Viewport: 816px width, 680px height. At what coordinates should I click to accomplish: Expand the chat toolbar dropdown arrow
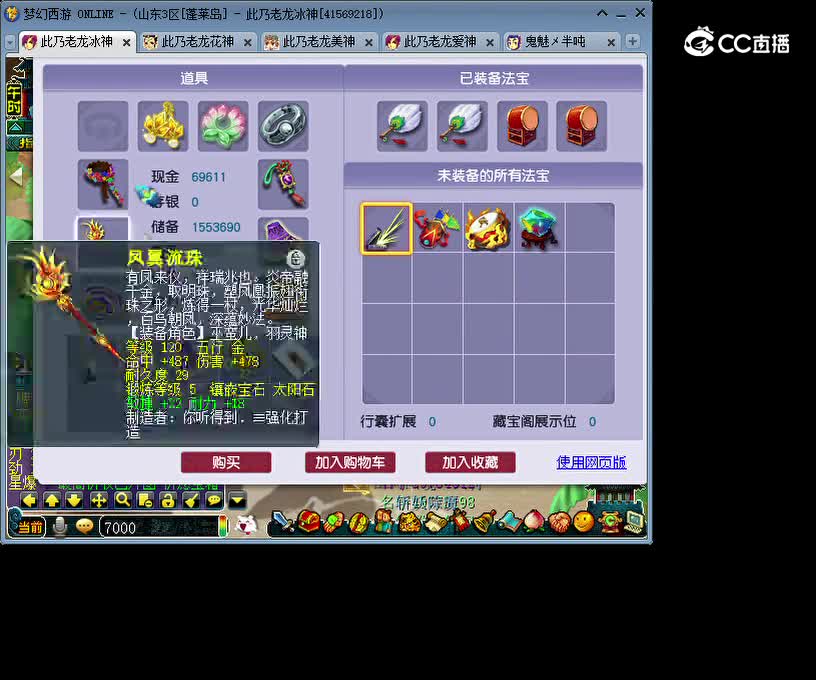pos(237,501)
